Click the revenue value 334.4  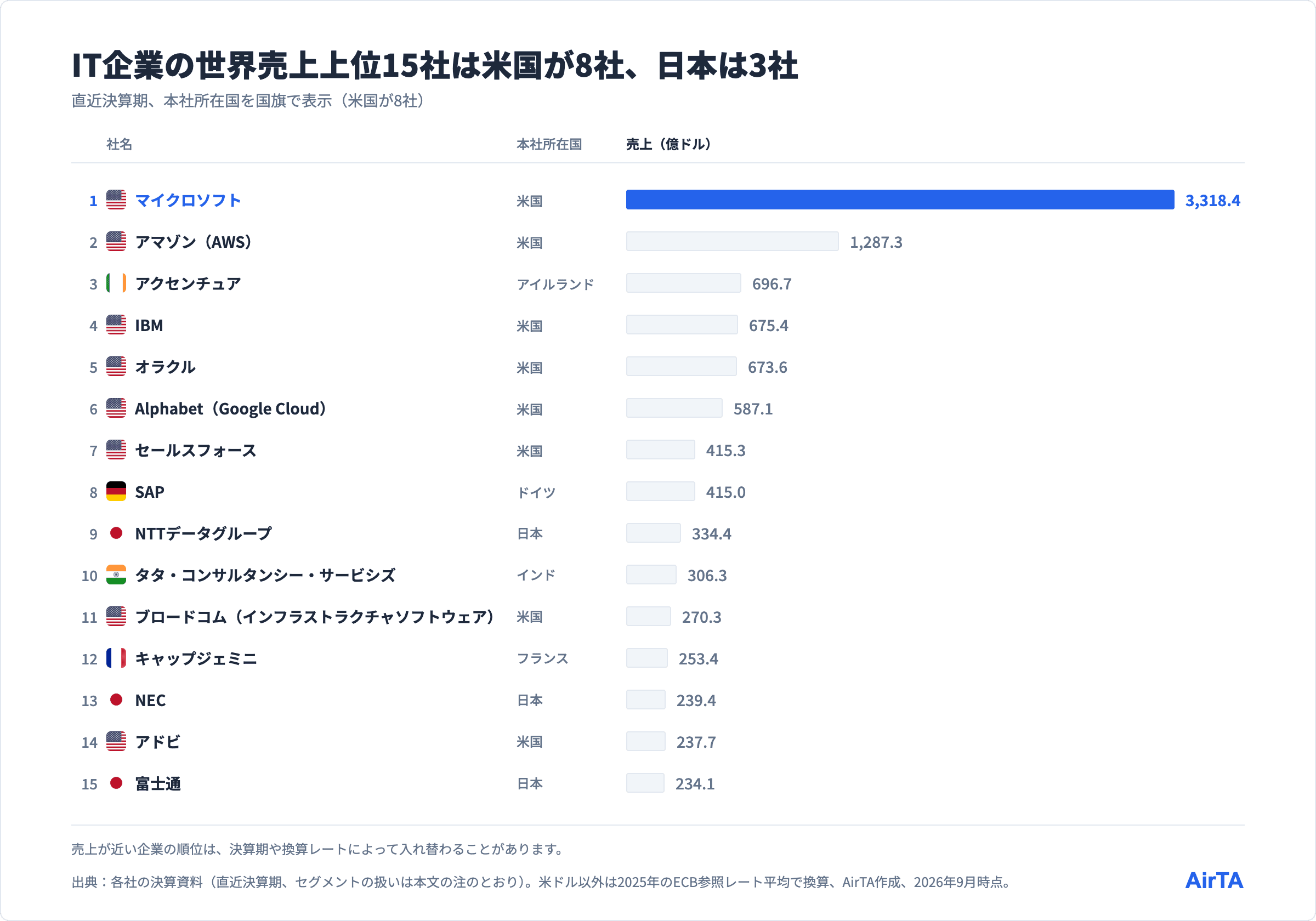[711, 534]
